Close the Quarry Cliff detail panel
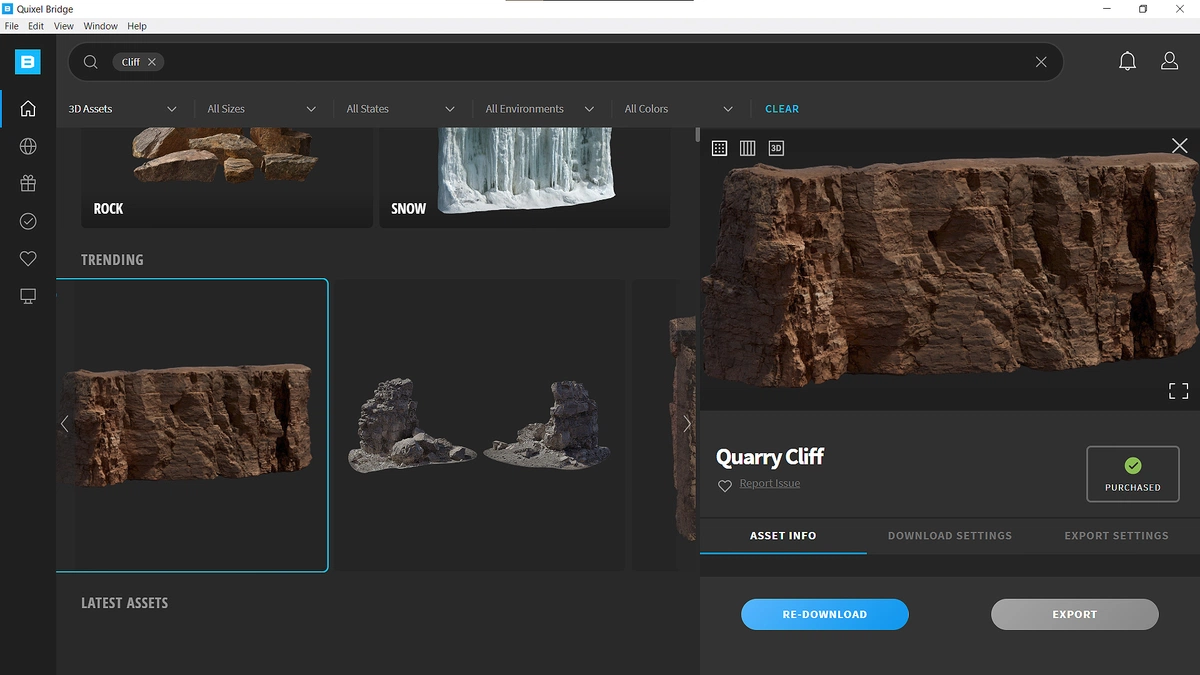The image size is (1200, 675). pyautogui.click(x=1179, y=146)
